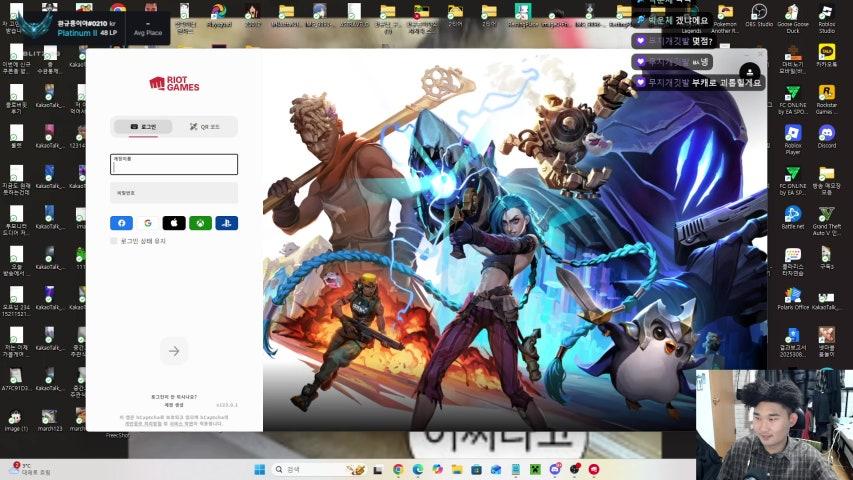Image resolution: width=853 pixels, height=480 pixels.
Task: Open the Battle.net desktop shortcut
Action: pyautogui.click(x=793, y=217)
